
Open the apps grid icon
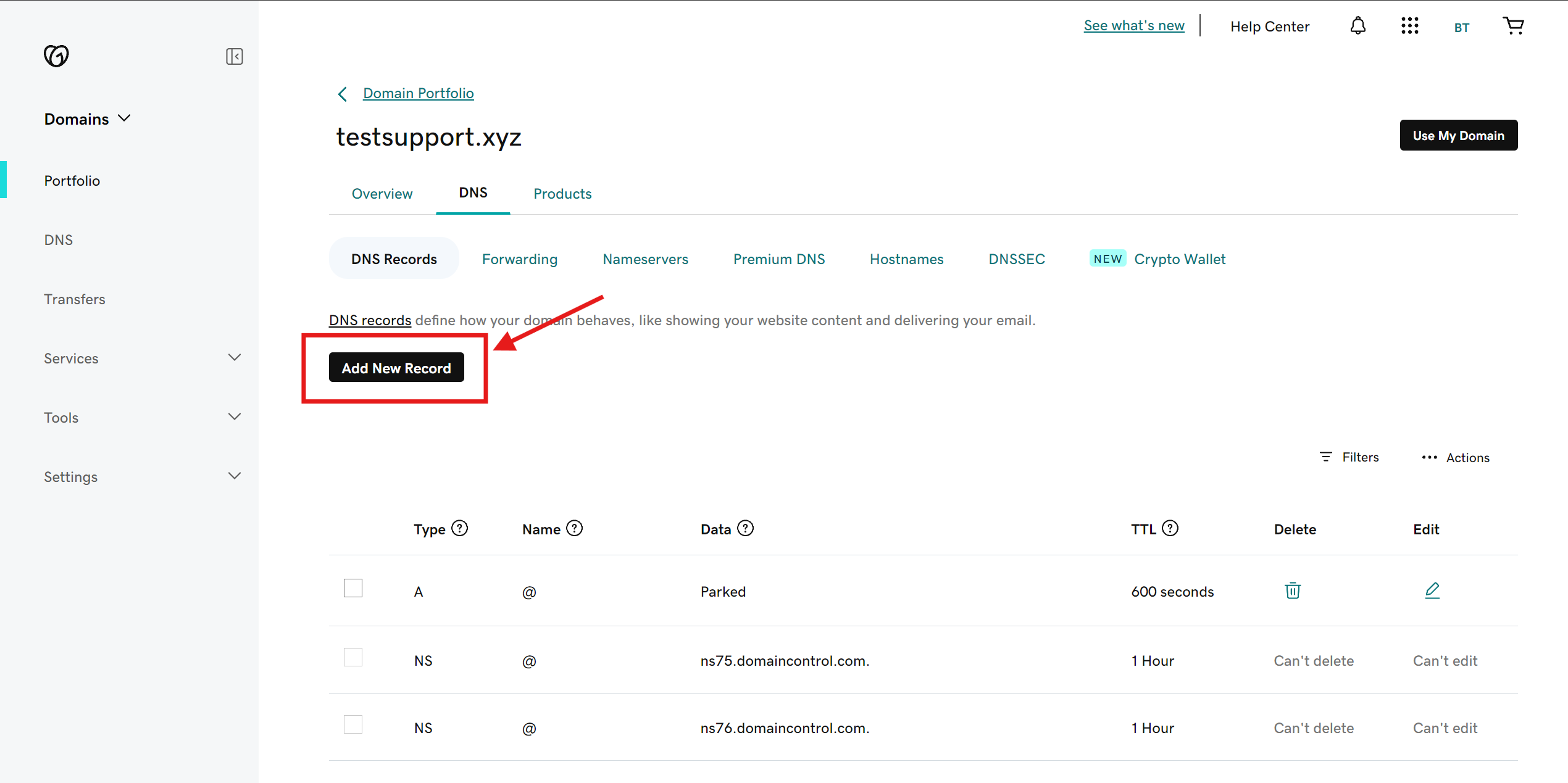(x=1409, y=26)
